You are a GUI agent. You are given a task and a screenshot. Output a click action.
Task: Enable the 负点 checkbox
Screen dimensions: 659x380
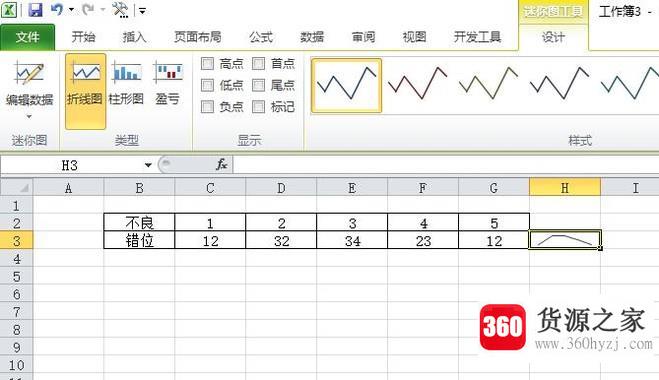coord(208,107)
